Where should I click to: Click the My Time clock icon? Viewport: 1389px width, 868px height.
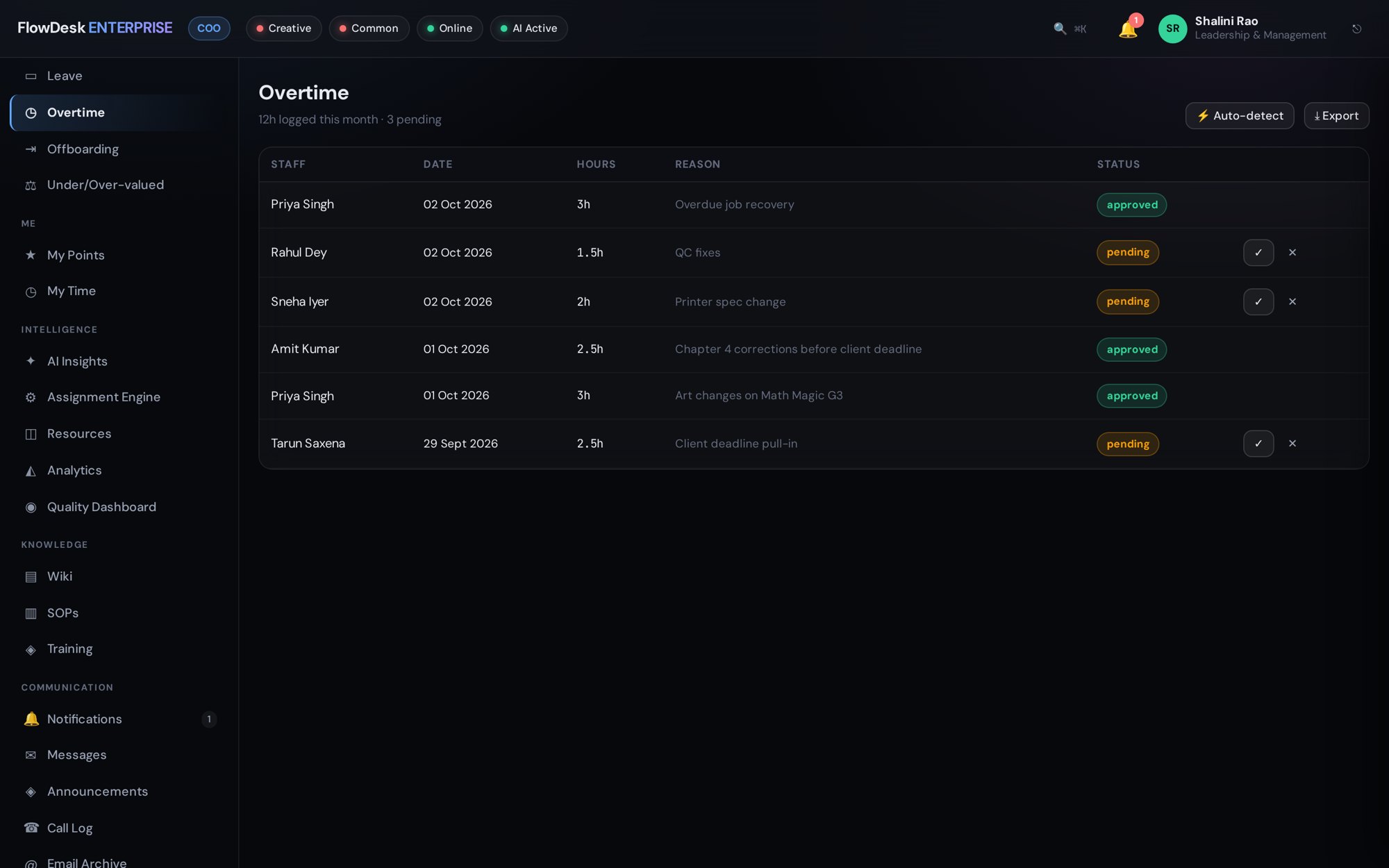31,292
